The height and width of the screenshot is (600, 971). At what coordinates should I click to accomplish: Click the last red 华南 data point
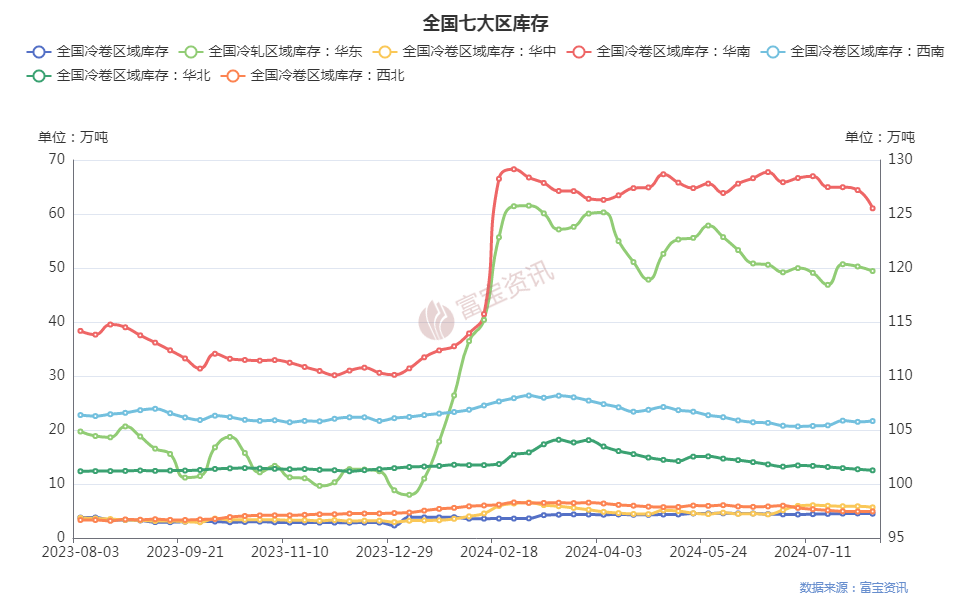(873, 208)
